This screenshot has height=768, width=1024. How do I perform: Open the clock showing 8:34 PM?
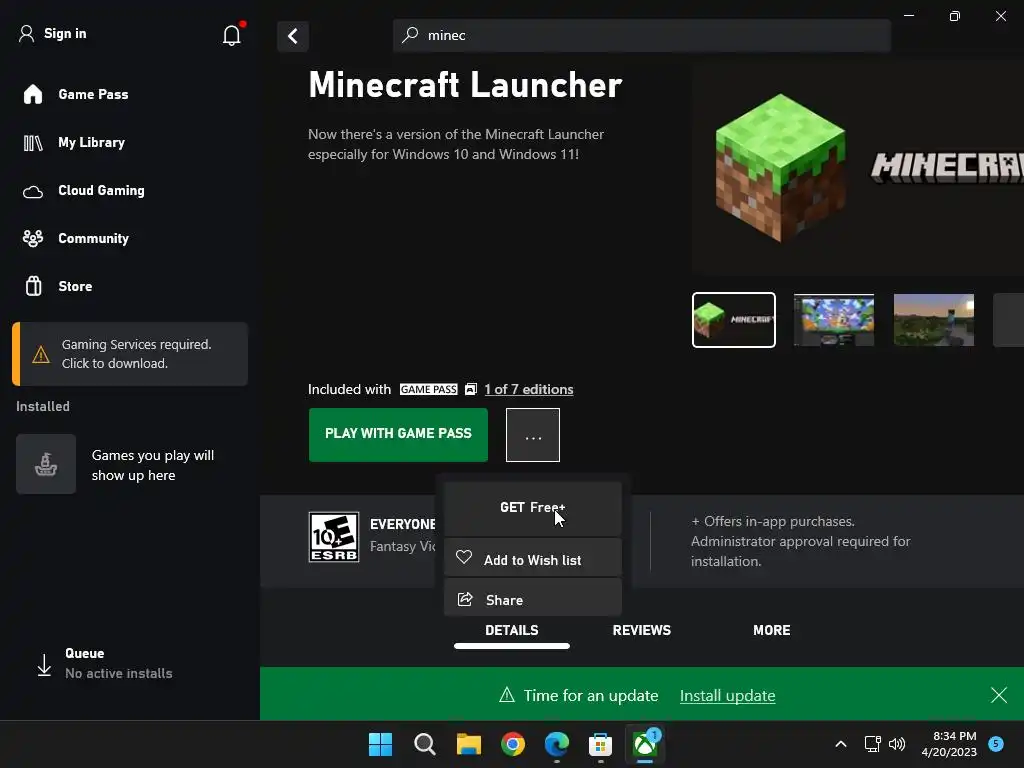950,744
